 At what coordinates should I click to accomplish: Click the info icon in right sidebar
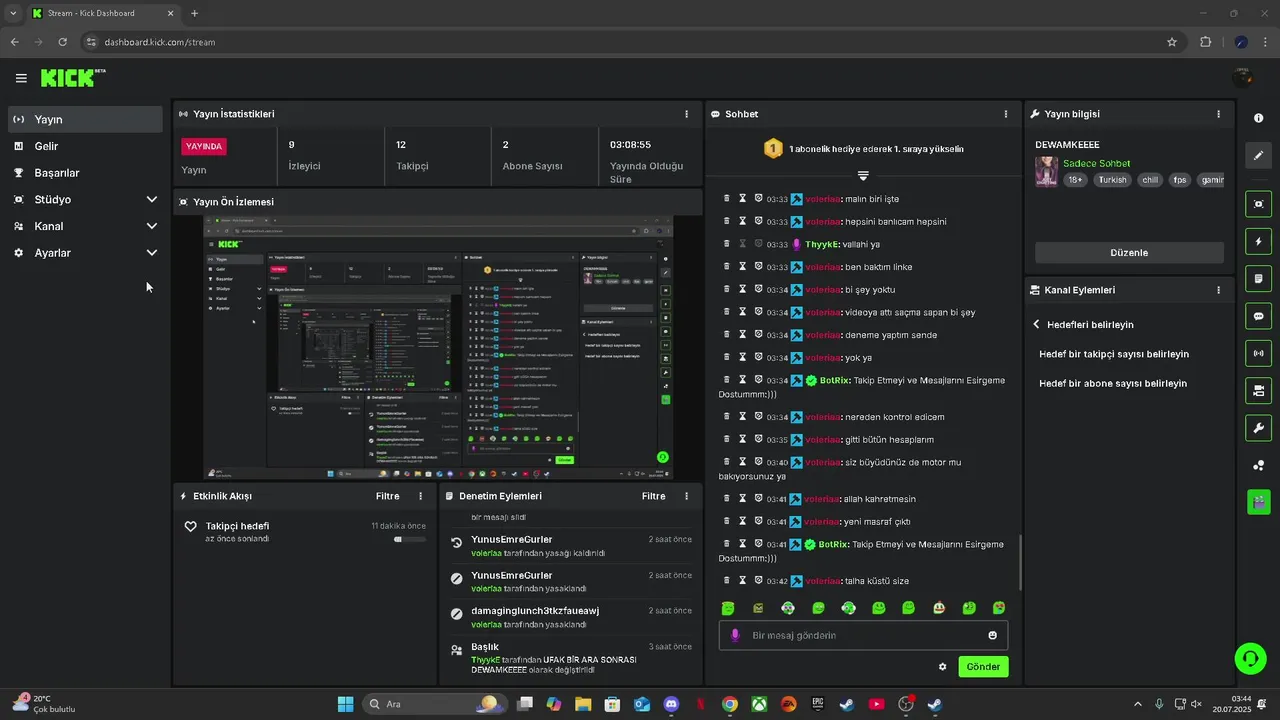(1258, 118)
